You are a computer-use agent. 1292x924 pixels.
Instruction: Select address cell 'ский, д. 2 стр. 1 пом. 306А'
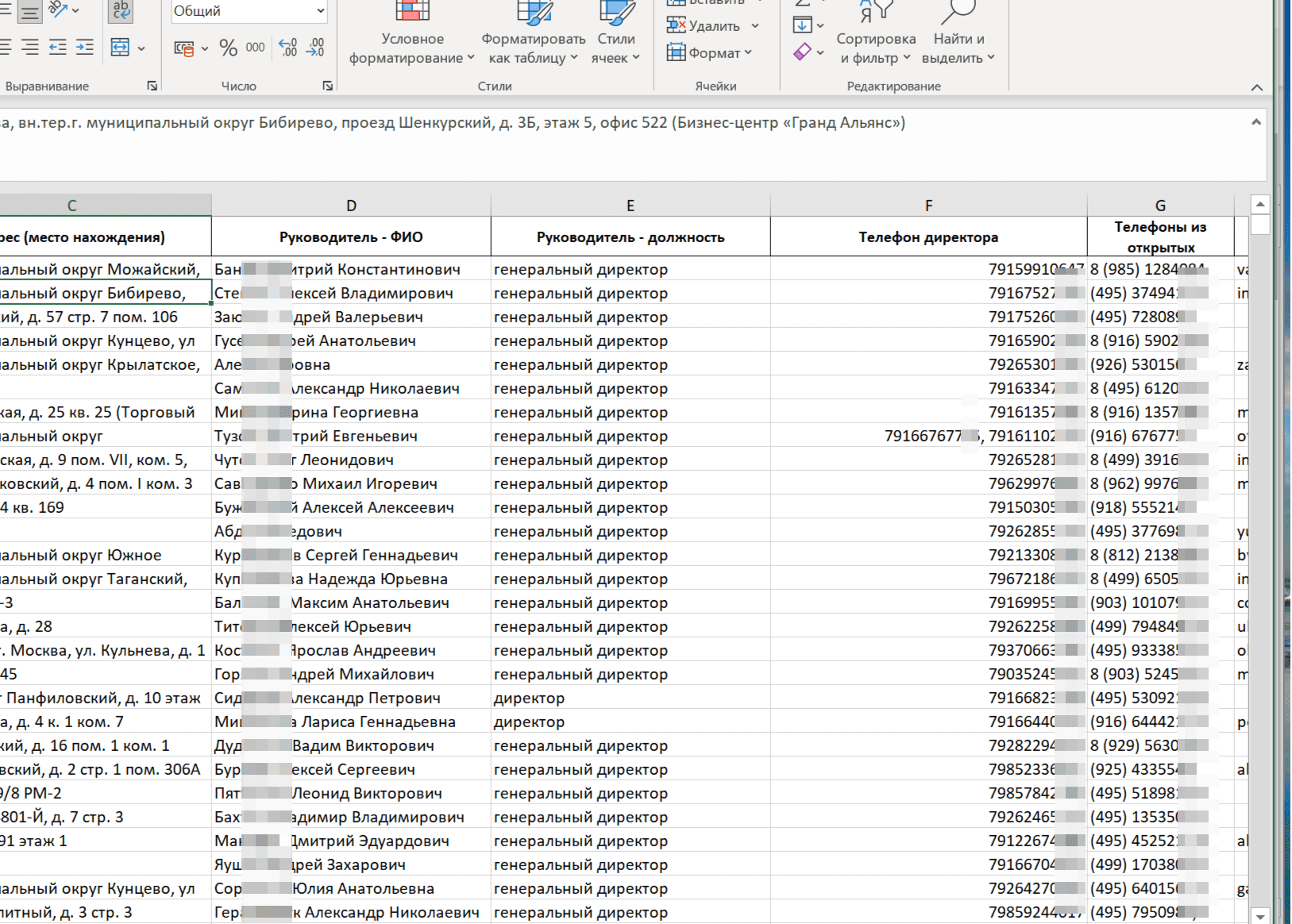tap(105, 769)
